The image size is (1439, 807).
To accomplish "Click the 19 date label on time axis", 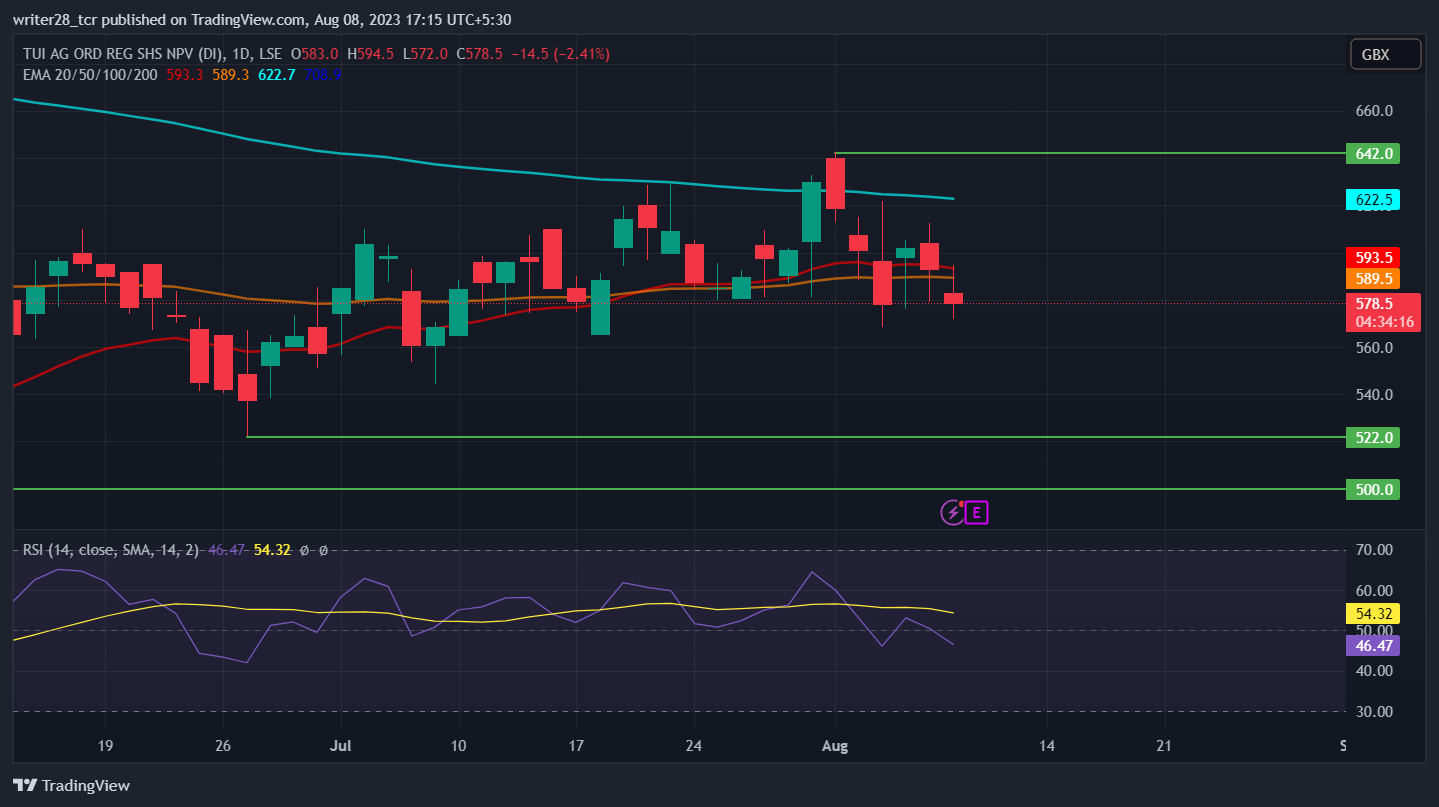I will pos(105,746).
